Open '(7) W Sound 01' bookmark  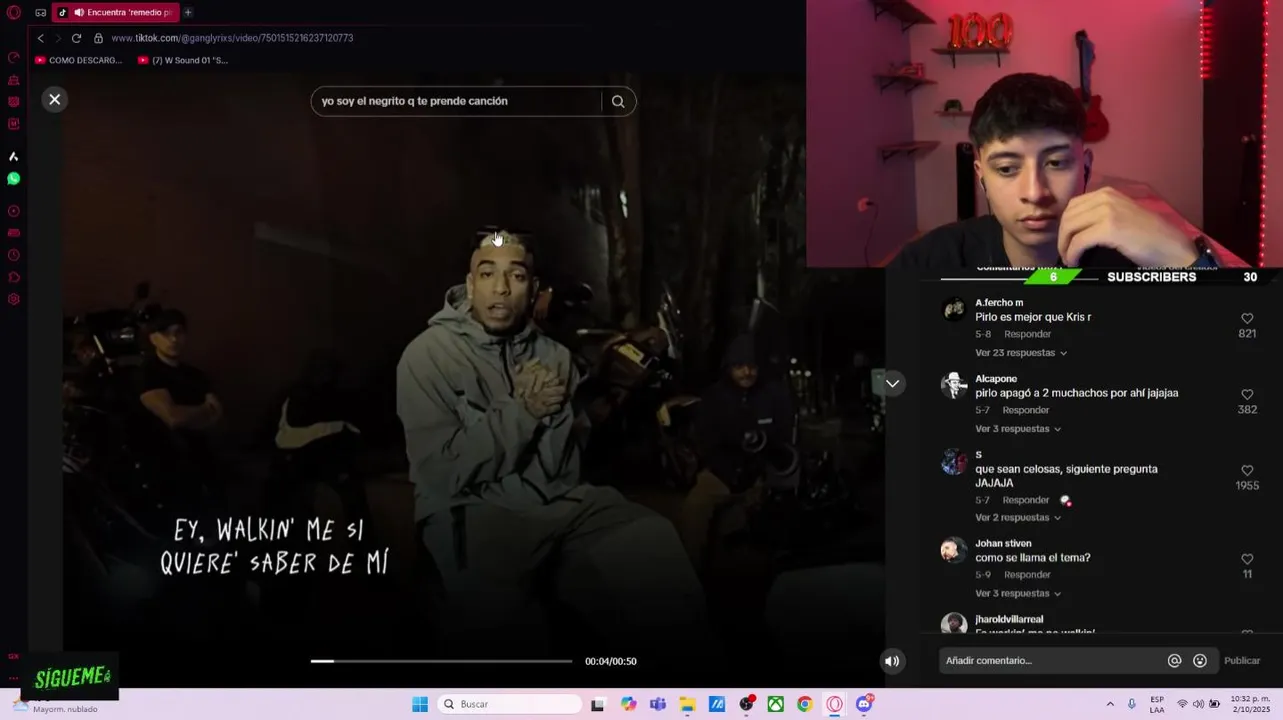point(183,60)
